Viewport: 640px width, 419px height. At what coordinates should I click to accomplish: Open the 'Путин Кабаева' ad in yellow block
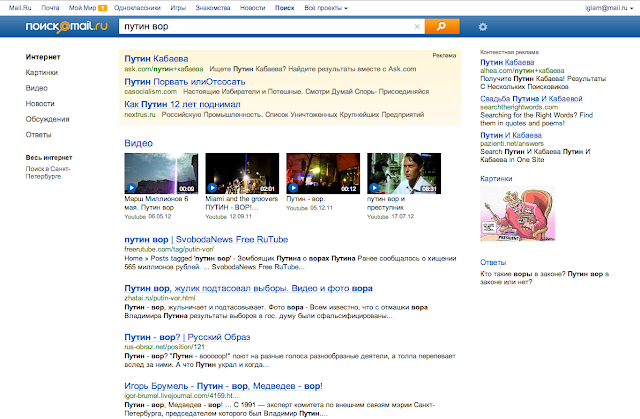tap(156, 59)
